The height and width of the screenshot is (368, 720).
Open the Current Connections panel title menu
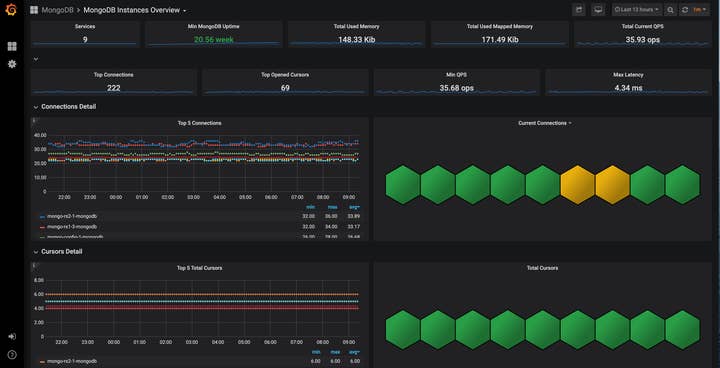click(545, 123)
